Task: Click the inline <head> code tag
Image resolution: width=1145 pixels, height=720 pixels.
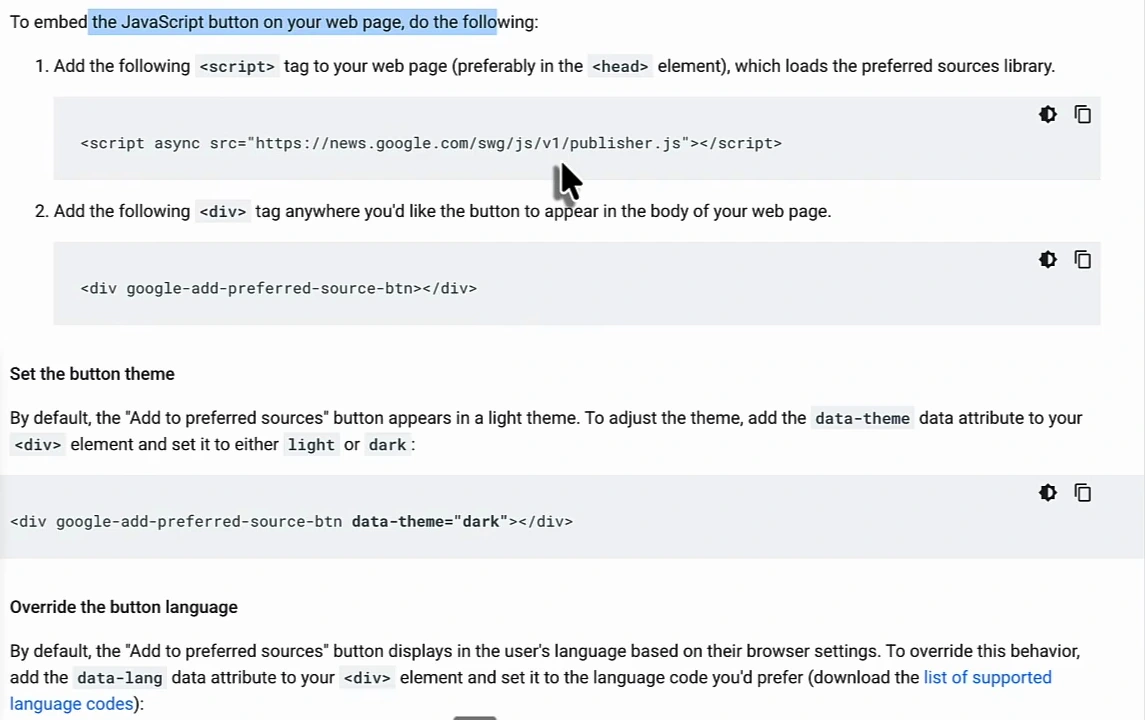Action: pos(620,66)
